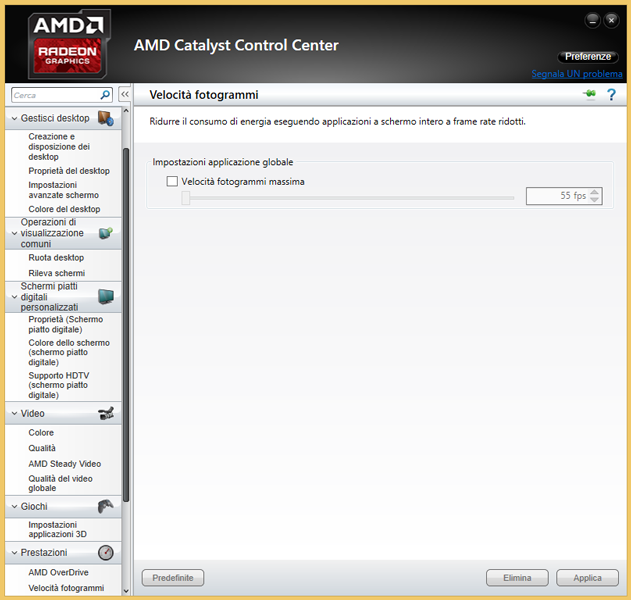Open Colore del desktop page
This screenshot has height=600, width=631.
pyautogui.click(x=64, y=209)
